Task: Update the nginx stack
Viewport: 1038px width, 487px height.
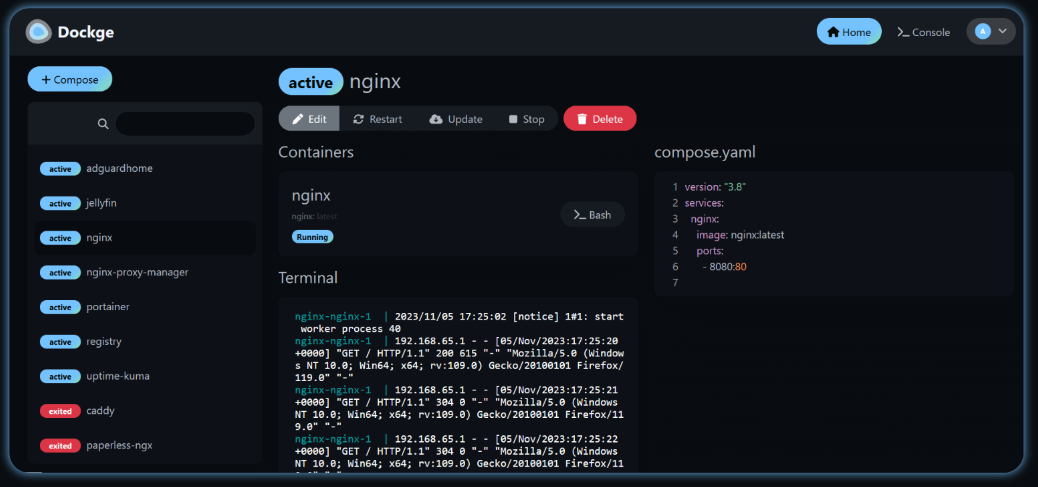Action: tap(455, 119)
